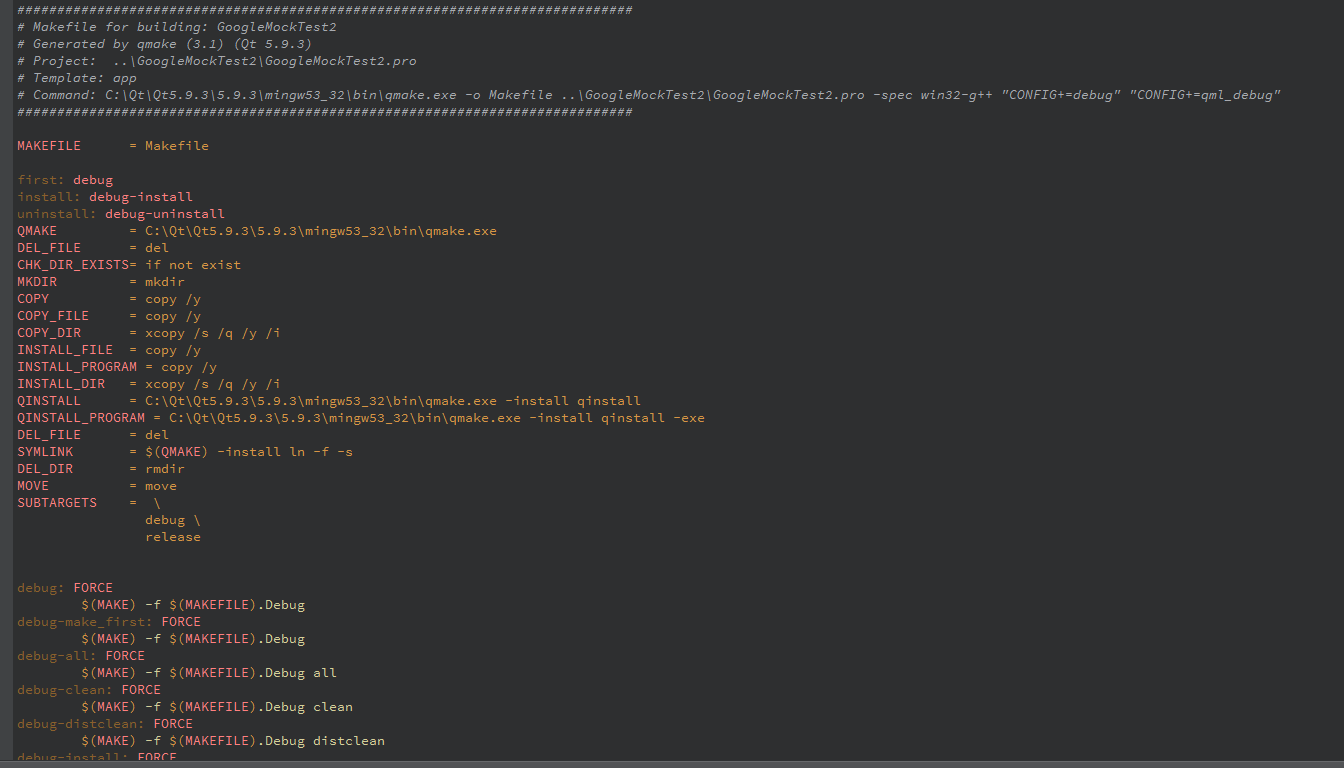
Task: Click the horizontal scrollbar at the editor bottom
Action: 672,764
